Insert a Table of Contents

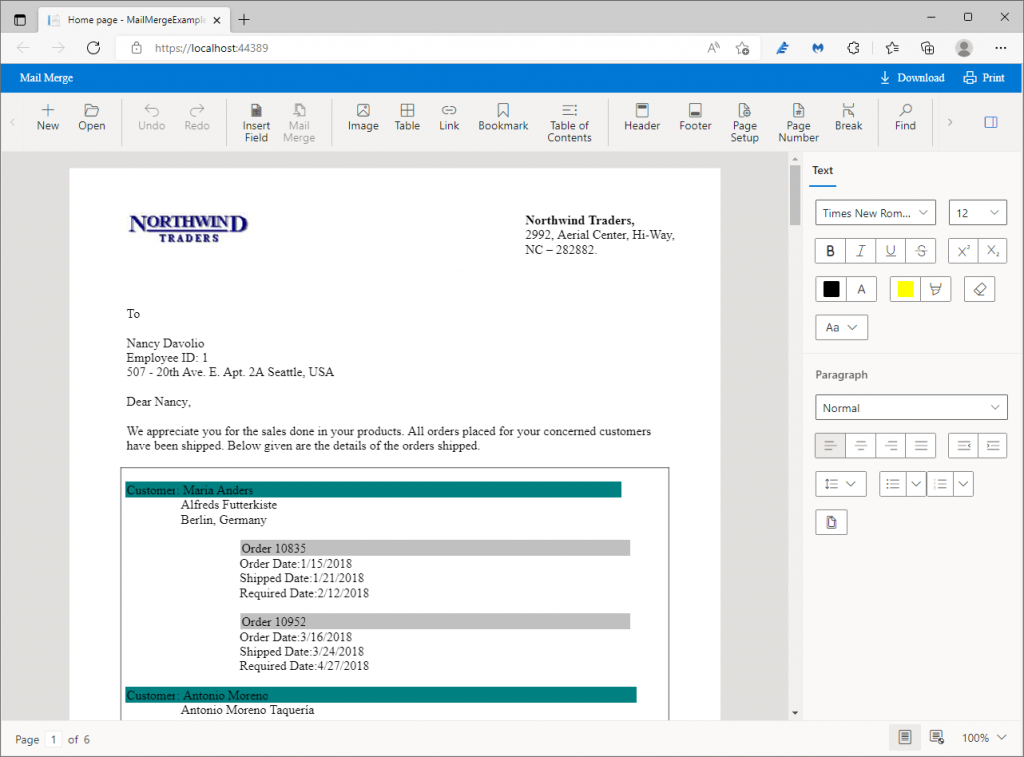coord(569,120)
